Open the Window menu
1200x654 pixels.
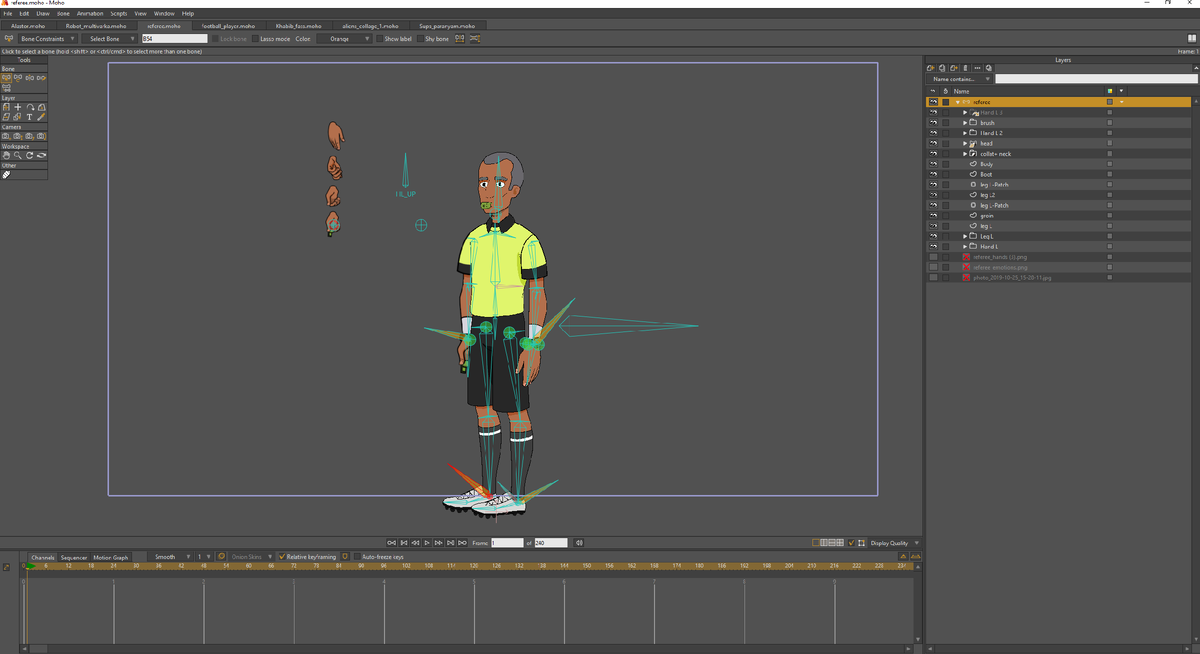click(x=164, y=14)
